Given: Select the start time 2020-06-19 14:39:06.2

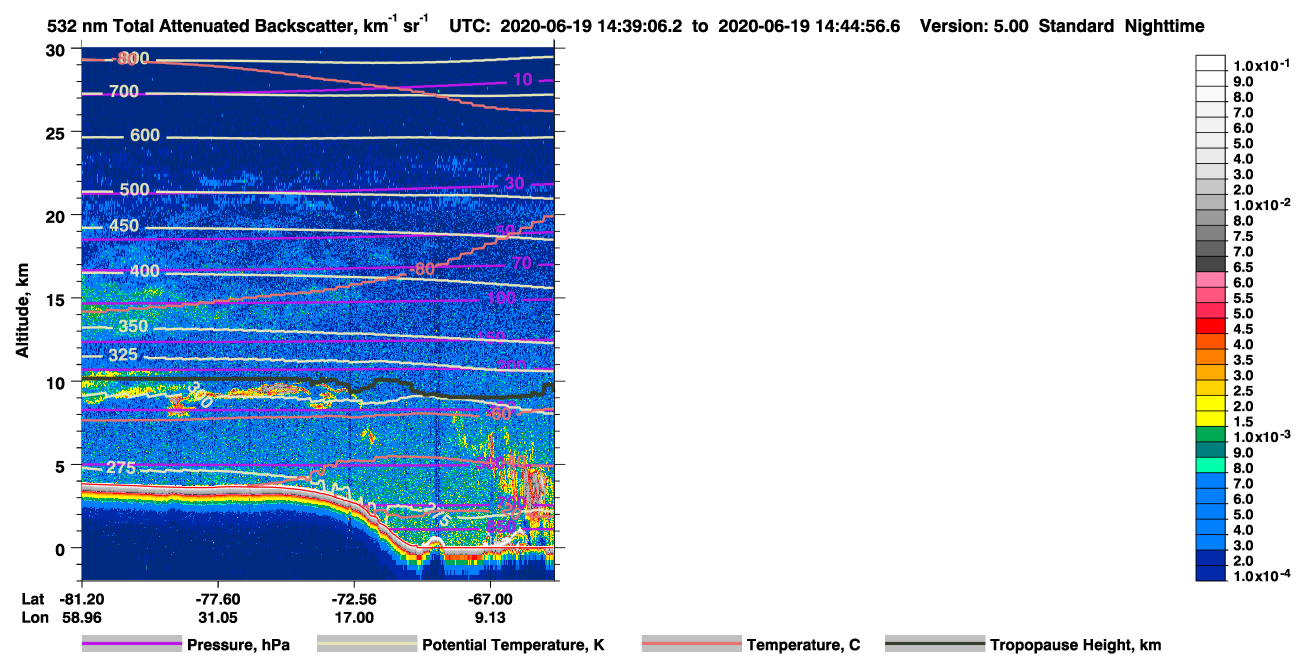Looking at the screenshot, I should 591,26.
